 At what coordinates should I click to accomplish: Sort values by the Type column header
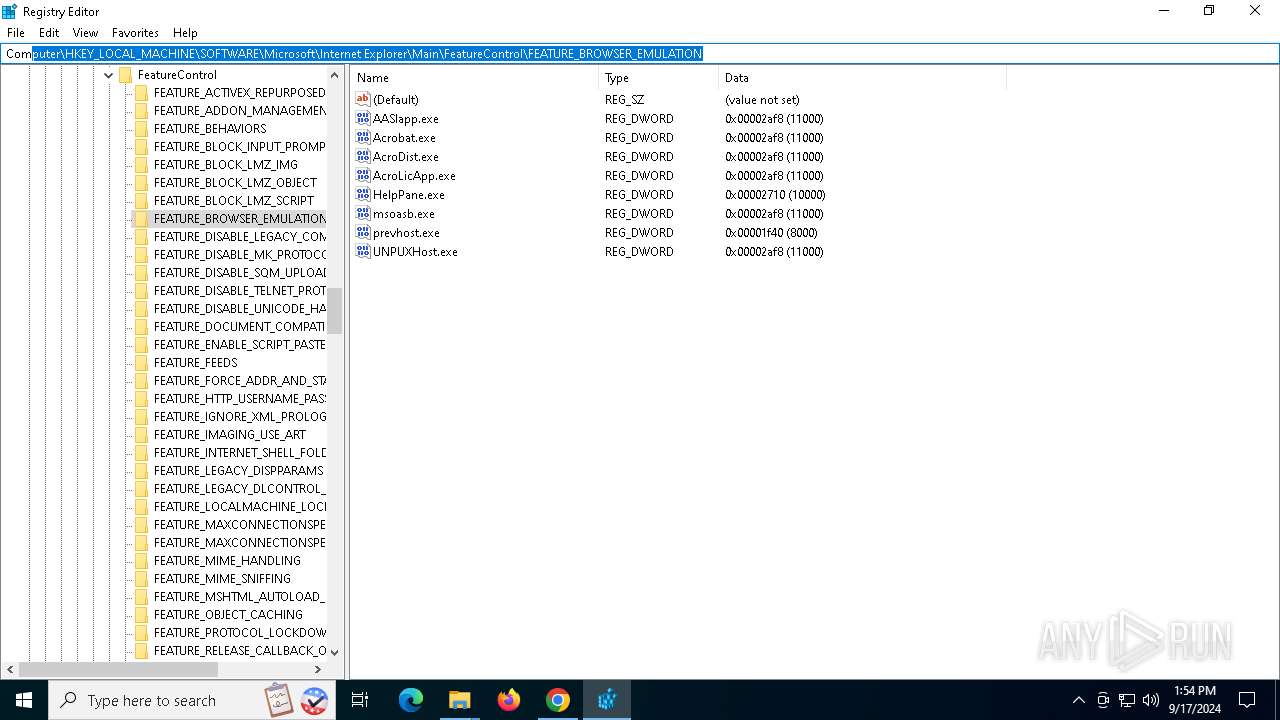pos(659,78)
